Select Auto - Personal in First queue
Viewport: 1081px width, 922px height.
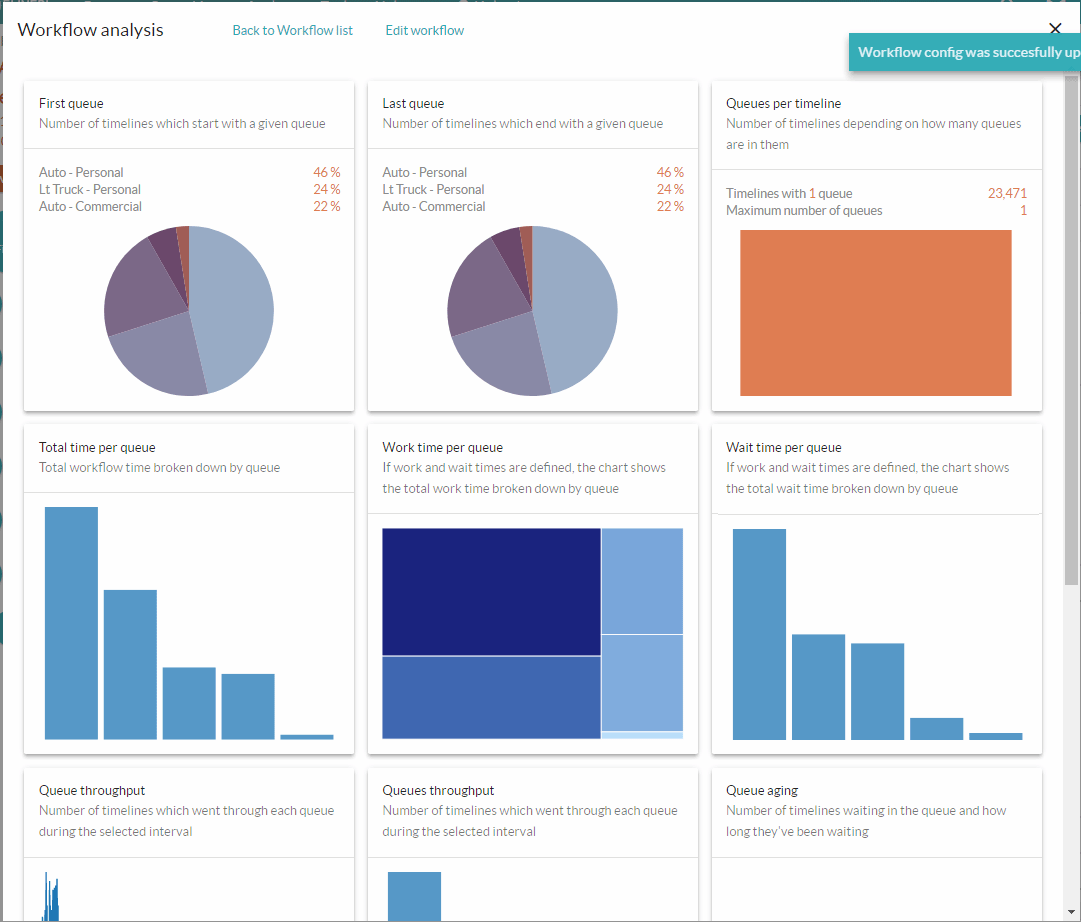pyautogui.click(x=81, y=172)
